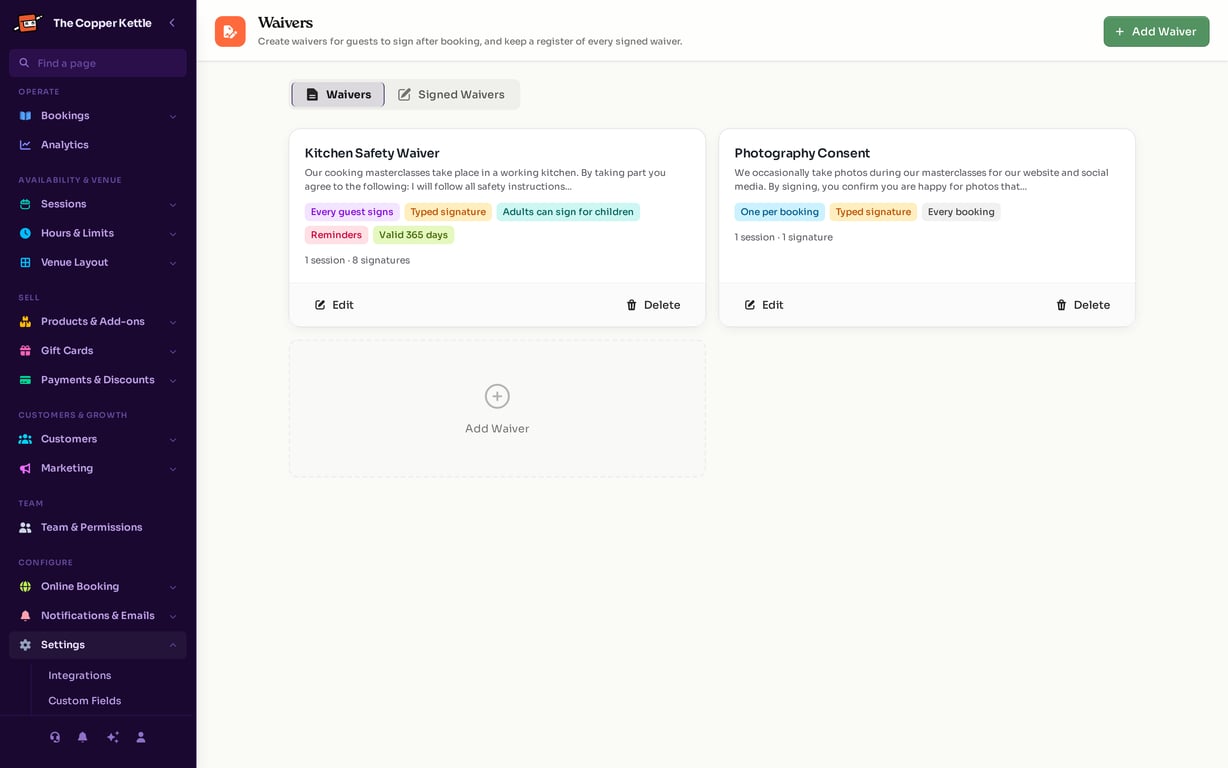Expand the Online Booking chevron
This screenshot has height=768, width=1228.
pyautogui.click(x=173, y=587)
